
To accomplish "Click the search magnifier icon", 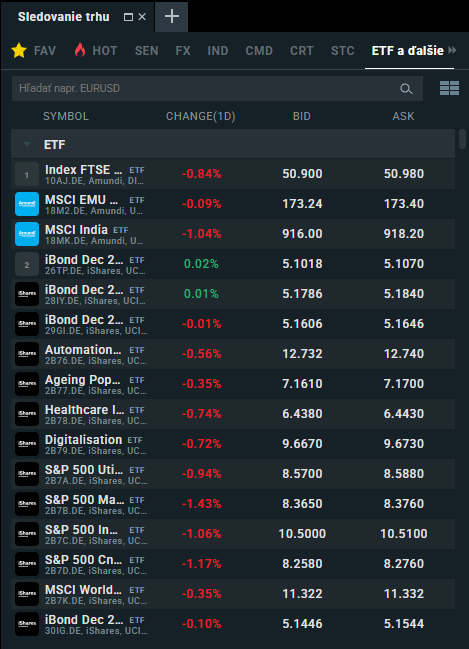I will (406, 89).
